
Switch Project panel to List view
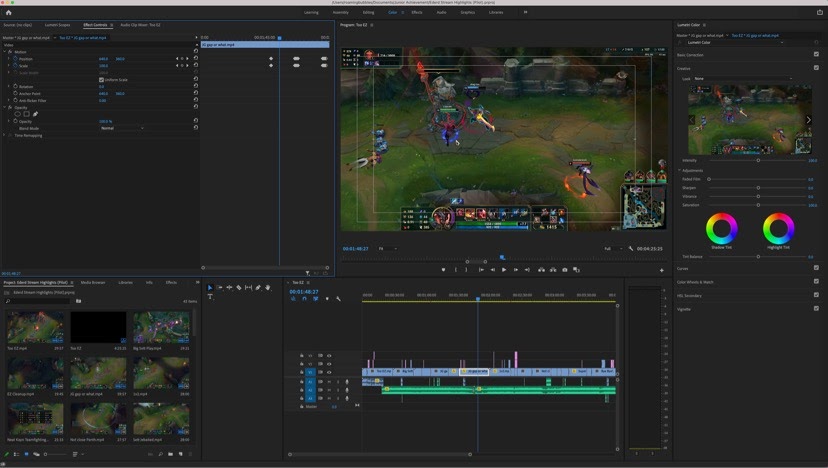[16, 454]
